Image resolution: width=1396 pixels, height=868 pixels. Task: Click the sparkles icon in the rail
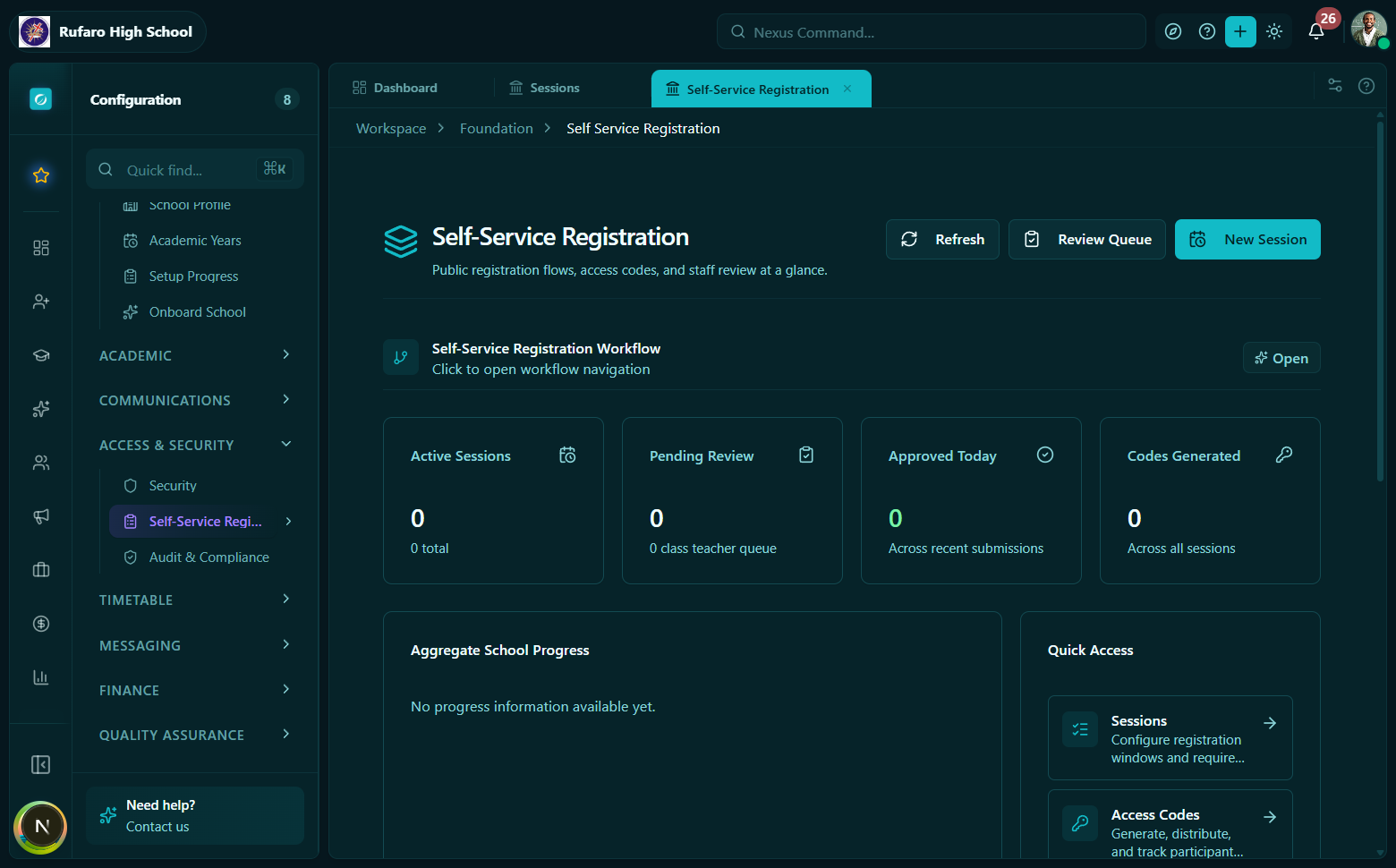[41, 409]
